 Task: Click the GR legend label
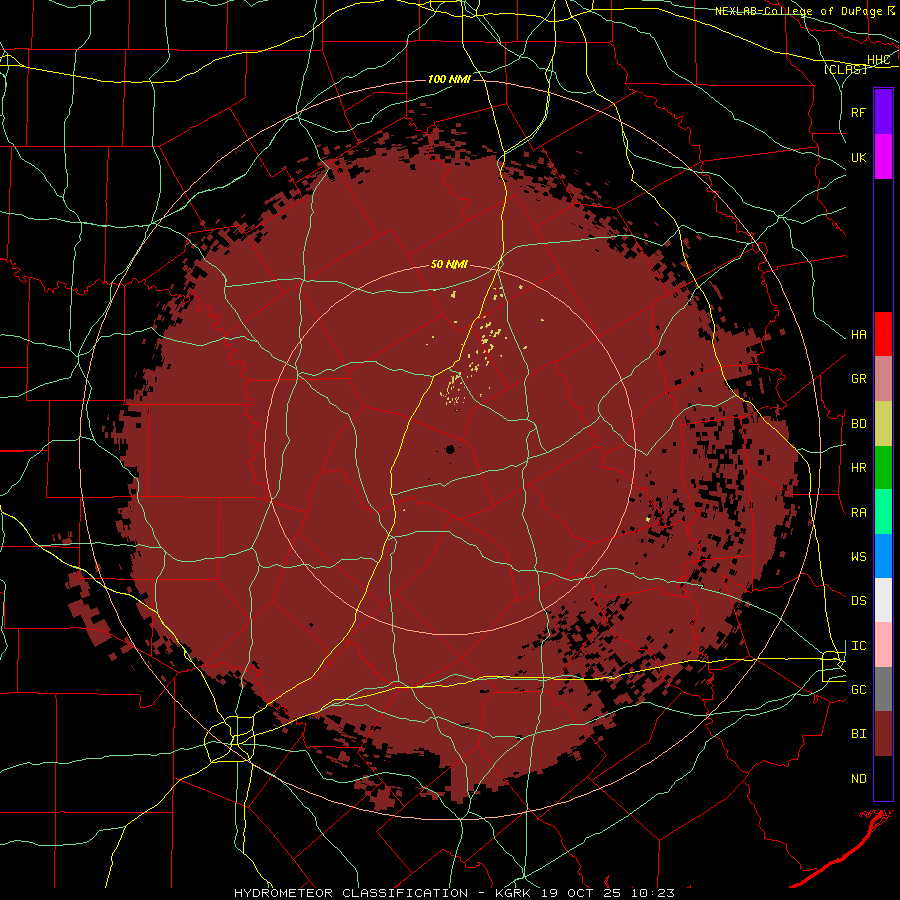859,379
